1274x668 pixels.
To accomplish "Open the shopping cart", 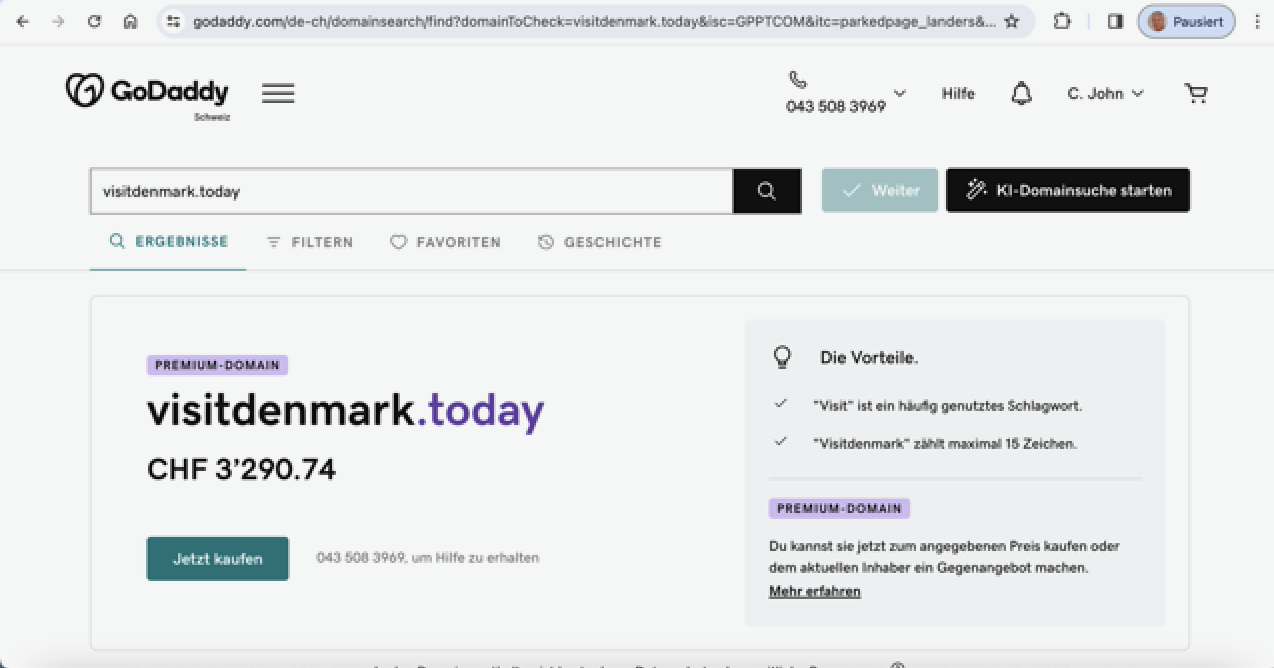I will pyautogui.click(x=1195, y=93).
